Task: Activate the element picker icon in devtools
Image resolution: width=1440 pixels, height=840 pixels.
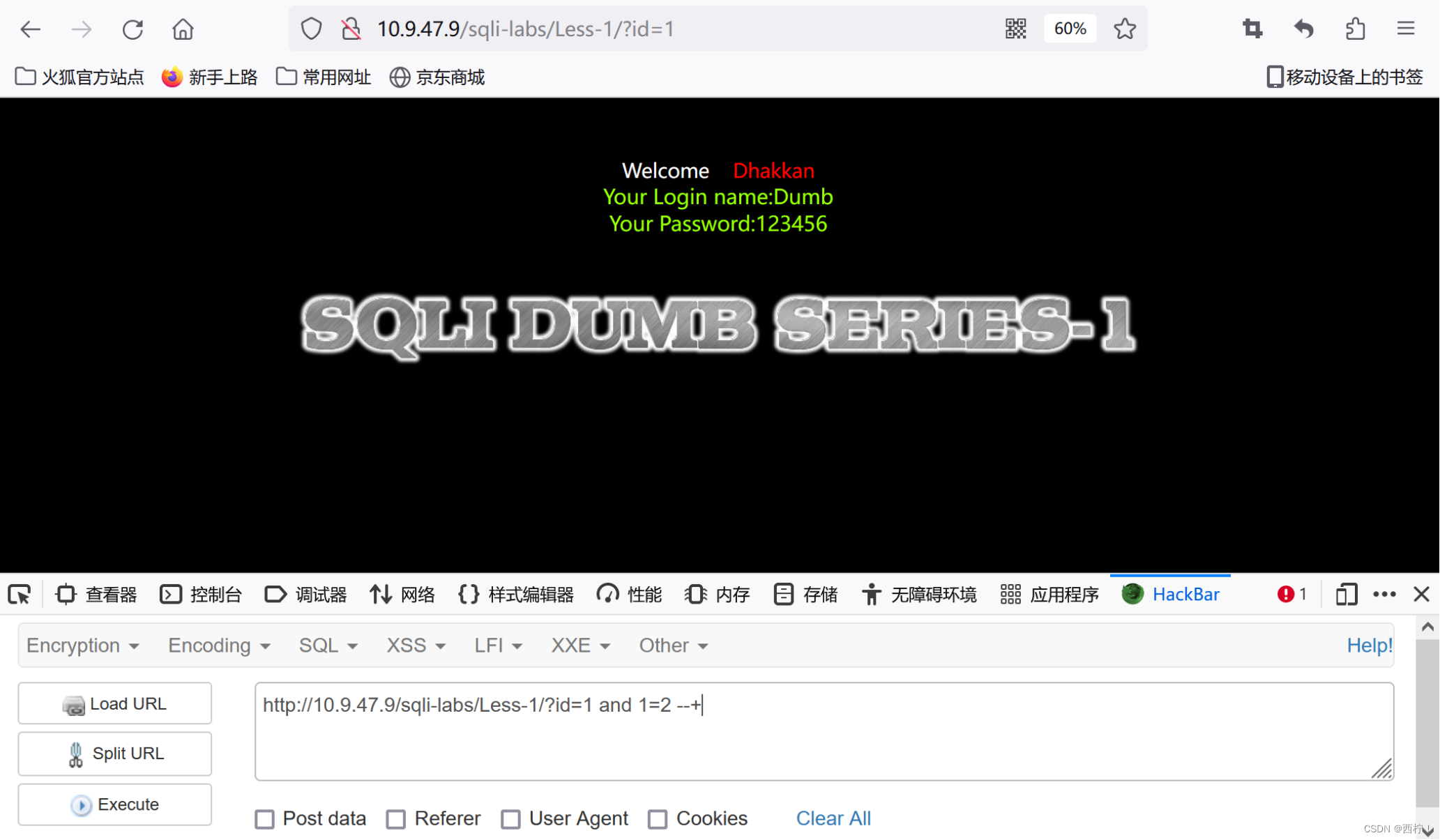Action: point(20,595)
